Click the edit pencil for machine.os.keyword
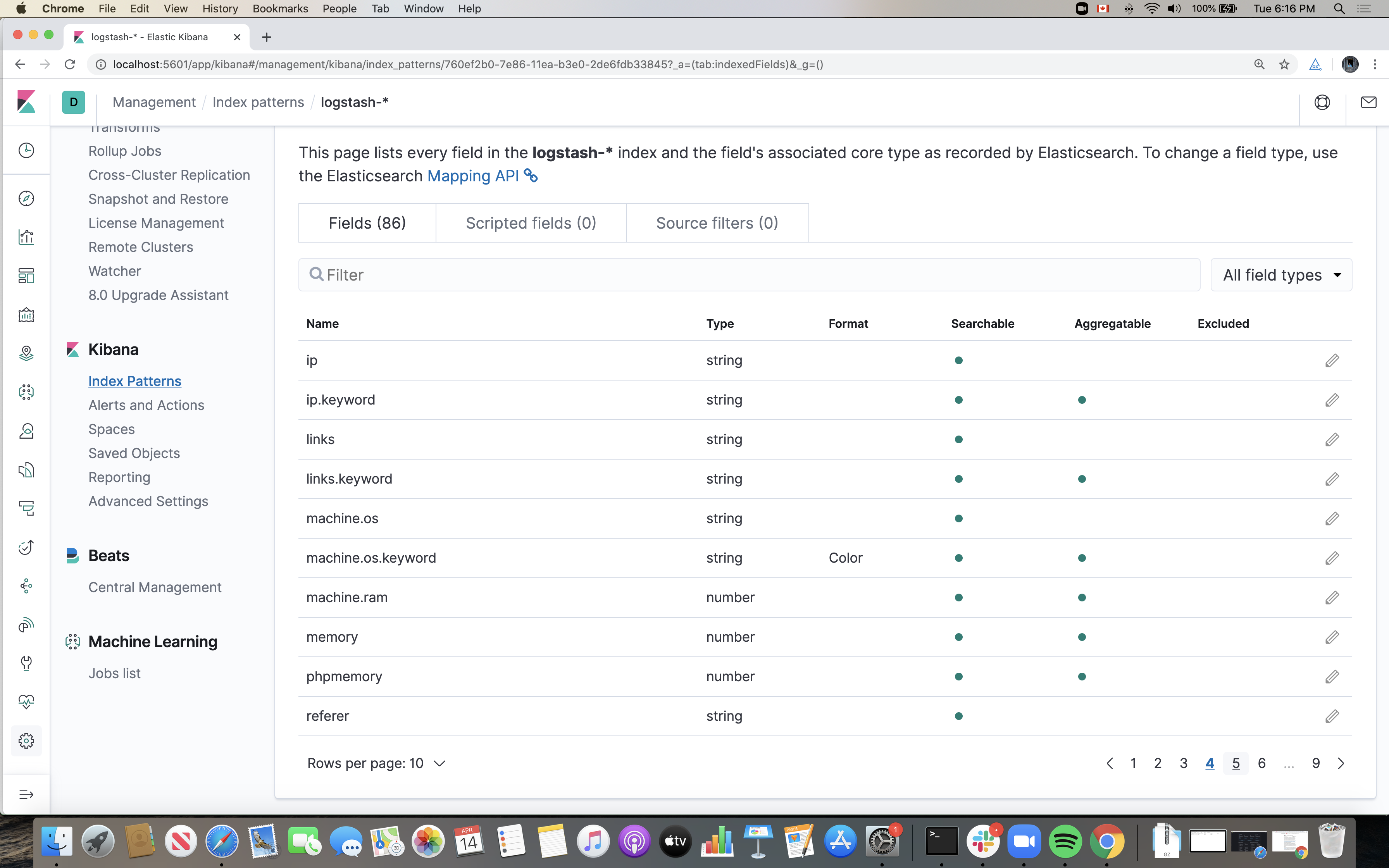Viewport: 1389px width, 868px height. point(1332,558)
